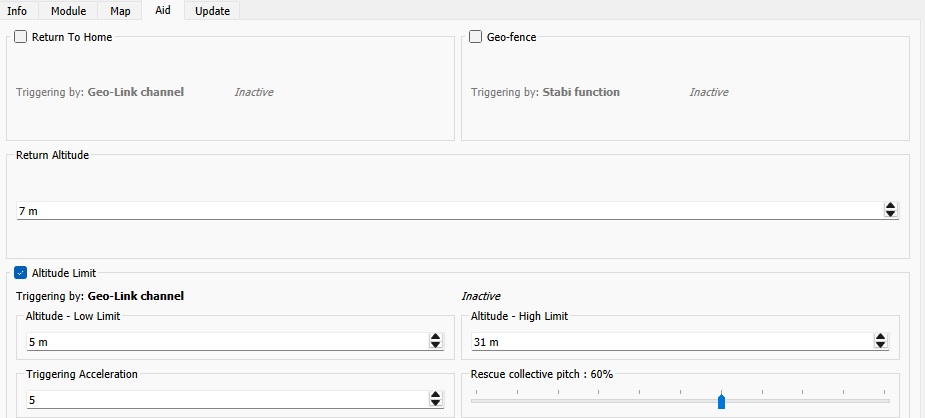Select the Map tab
Screen dimensions: 925x418
(x=120, y=11)
